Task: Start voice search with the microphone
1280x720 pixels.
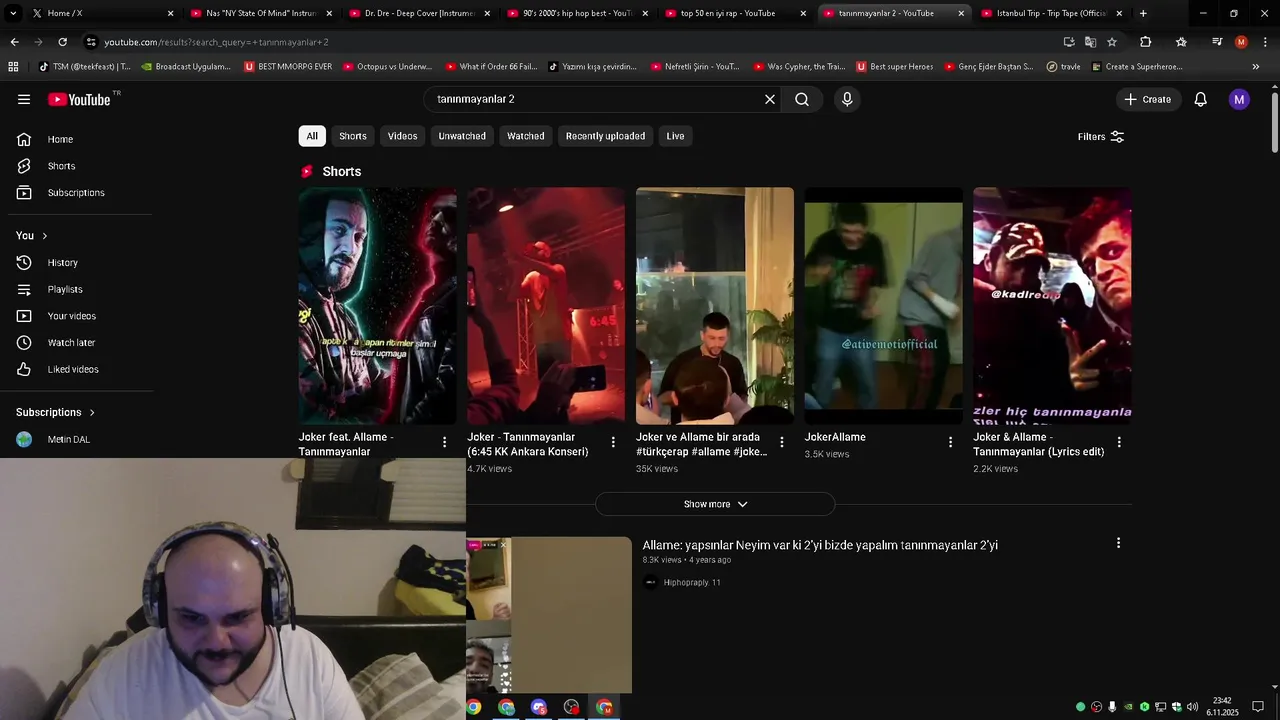Action: pos(847,99)
